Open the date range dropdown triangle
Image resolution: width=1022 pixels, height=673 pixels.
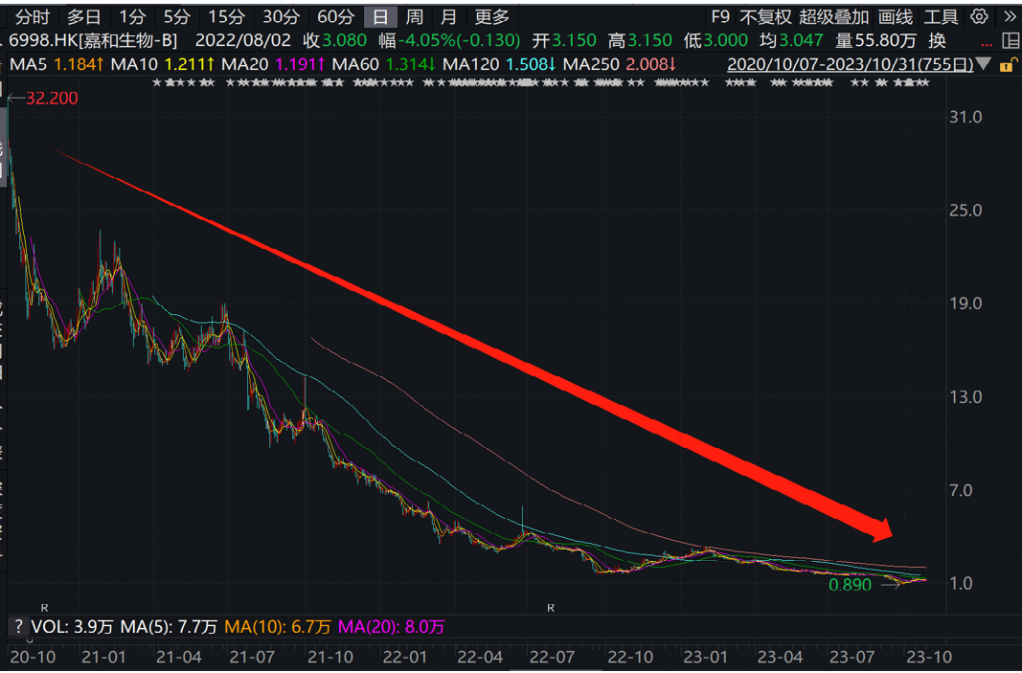click(984, 64)
